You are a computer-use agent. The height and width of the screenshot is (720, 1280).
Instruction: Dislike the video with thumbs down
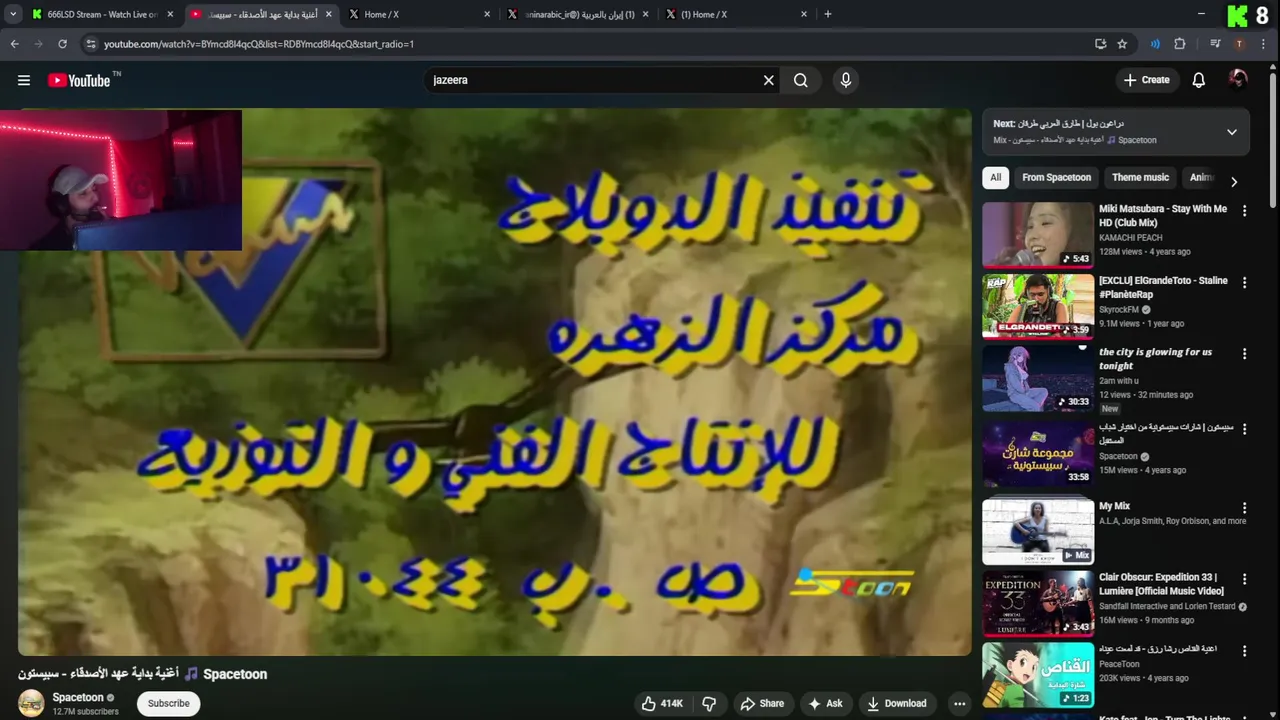708,703
